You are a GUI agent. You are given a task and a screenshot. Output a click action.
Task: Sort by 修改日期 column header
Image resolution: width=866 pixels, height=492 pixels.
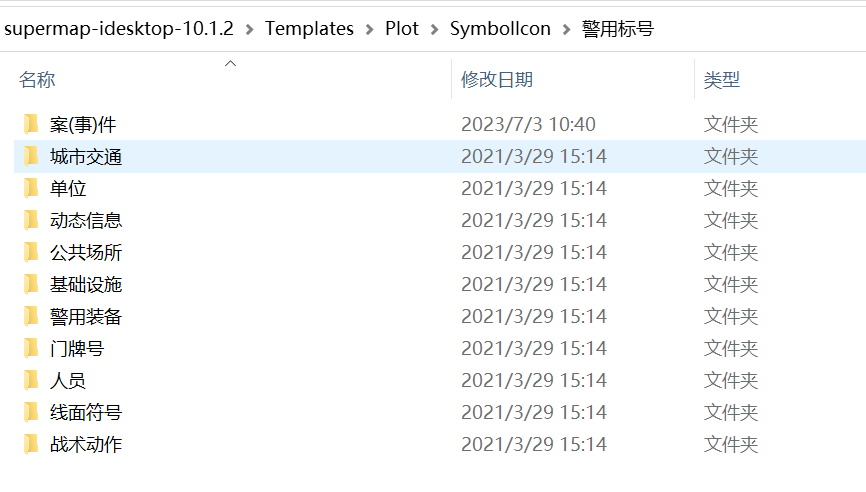coord(497,80)
